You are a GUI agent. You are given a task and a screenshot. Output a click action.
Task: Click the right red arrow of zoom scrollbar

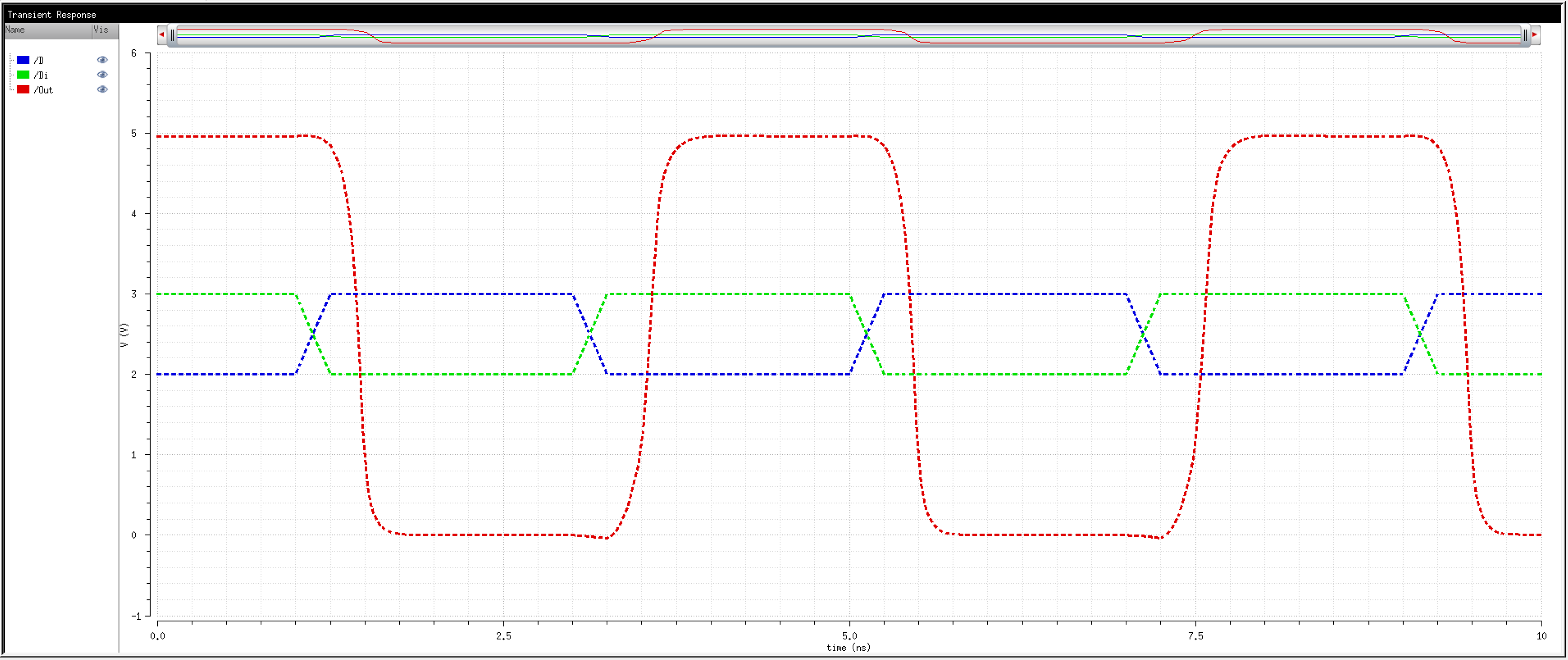click(x=1535, y=35)
